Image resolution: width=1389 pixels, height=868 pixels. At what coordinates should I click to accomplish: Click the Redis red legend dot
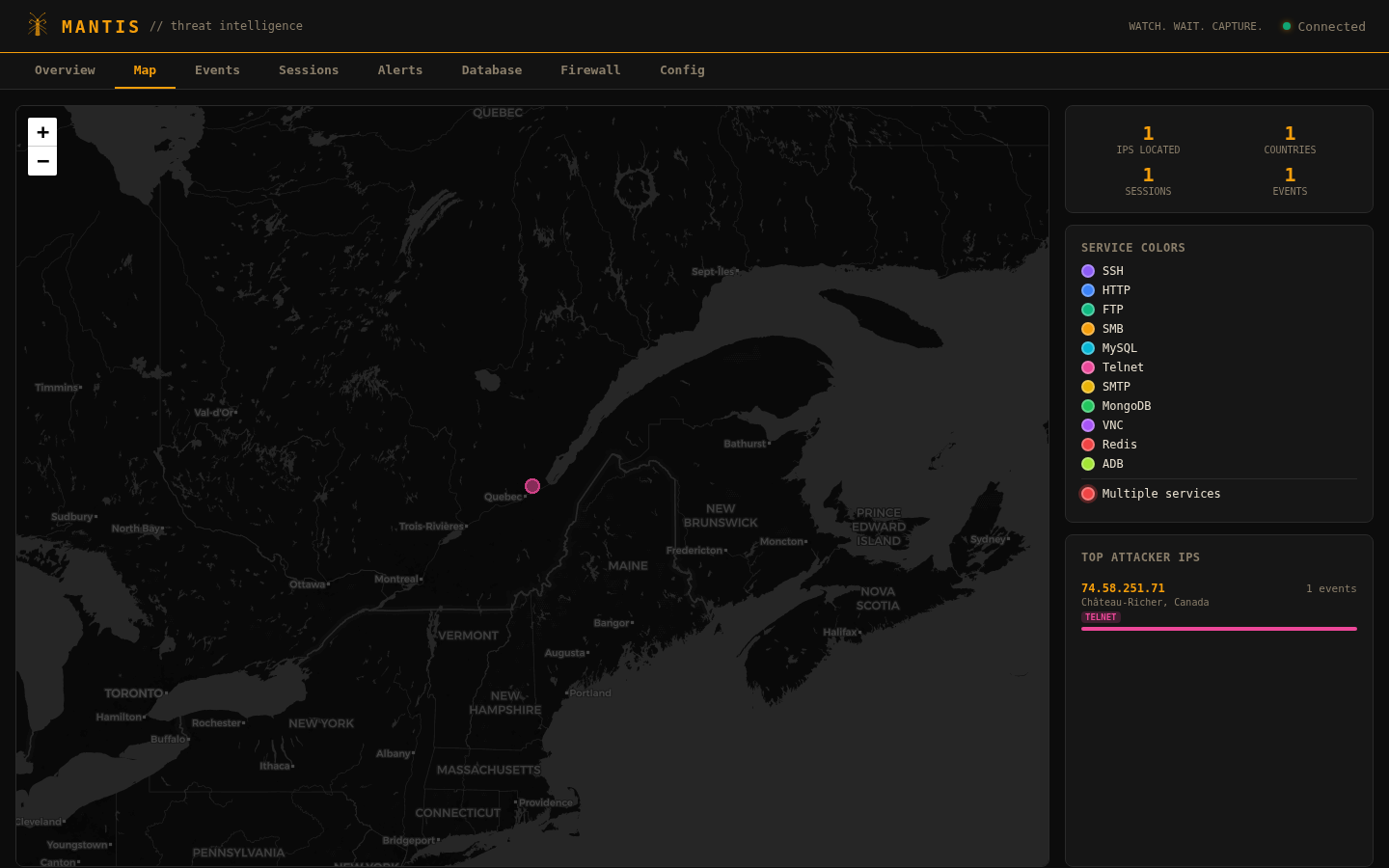coord(1088,445)
